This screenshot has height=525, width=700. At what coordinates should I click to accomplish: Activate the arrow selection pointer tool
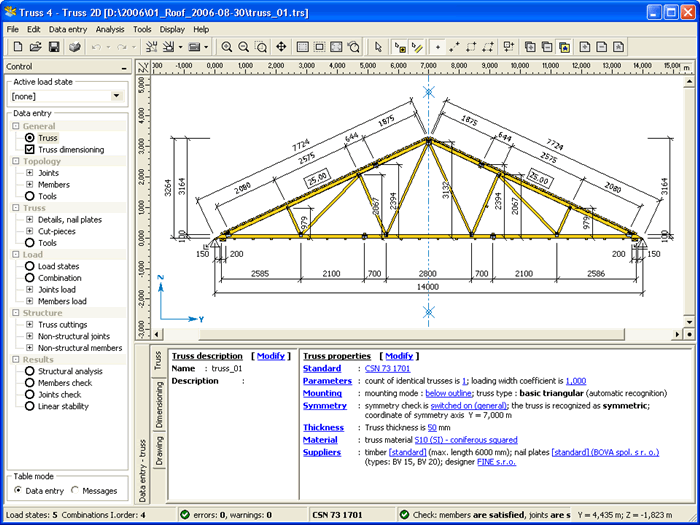(378, 46)
